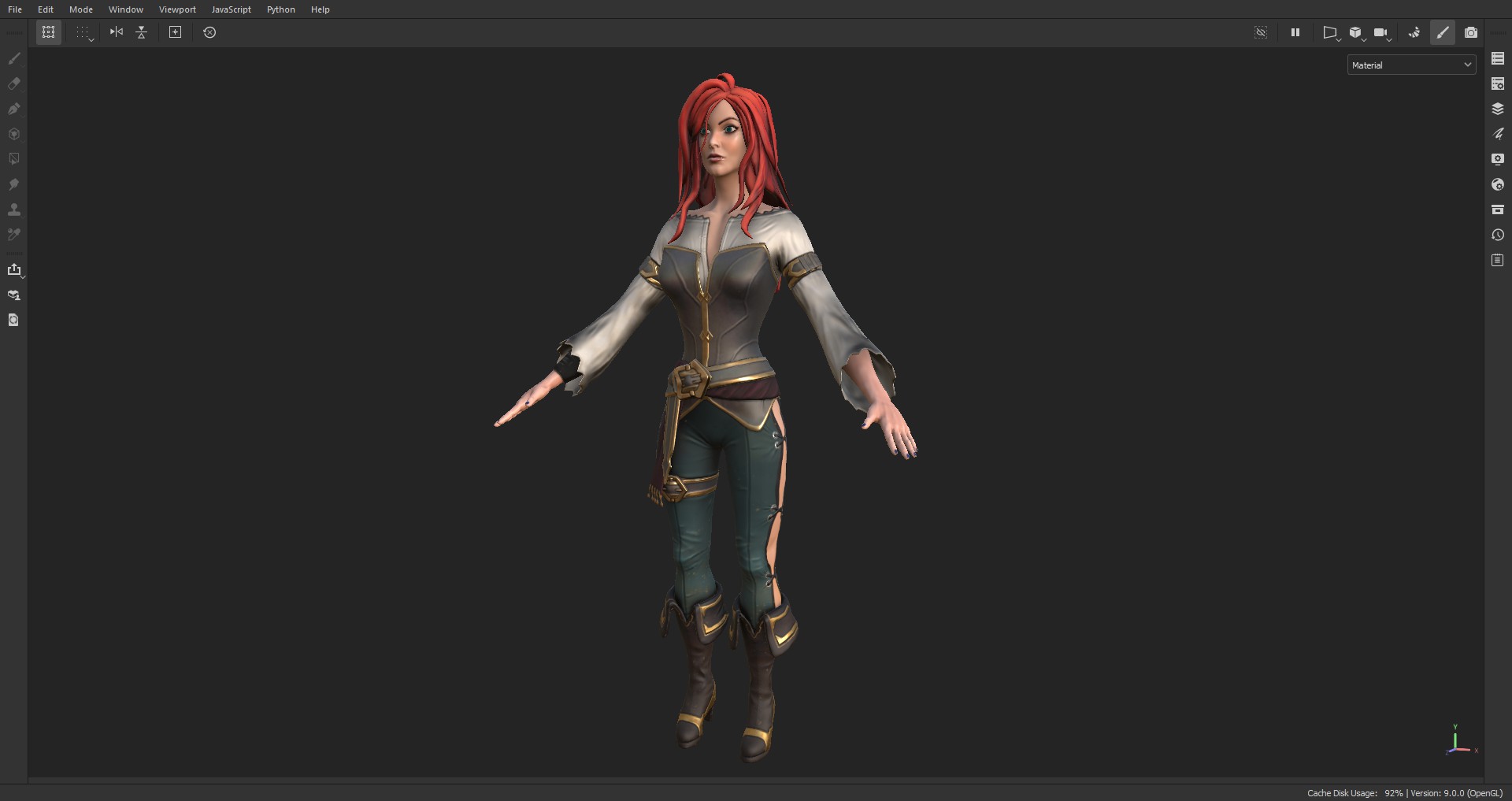The width and height of the screenshot is (1512, 801).
Task: Open the Texture Set List panel
Action: [1498, 58]
